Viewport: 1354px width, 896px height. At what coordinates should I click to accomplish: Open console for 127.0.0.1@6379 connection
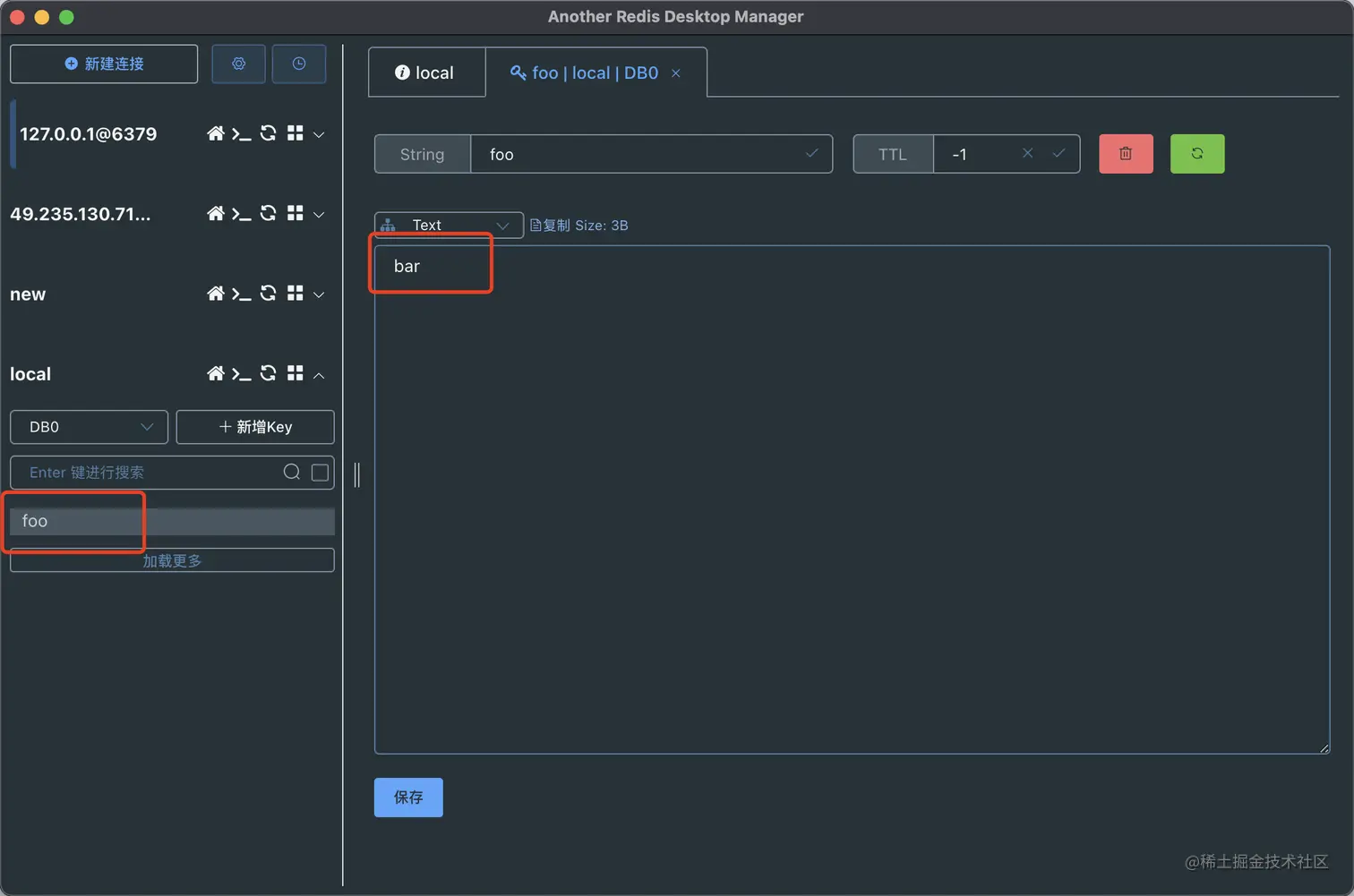click(241, 134)
